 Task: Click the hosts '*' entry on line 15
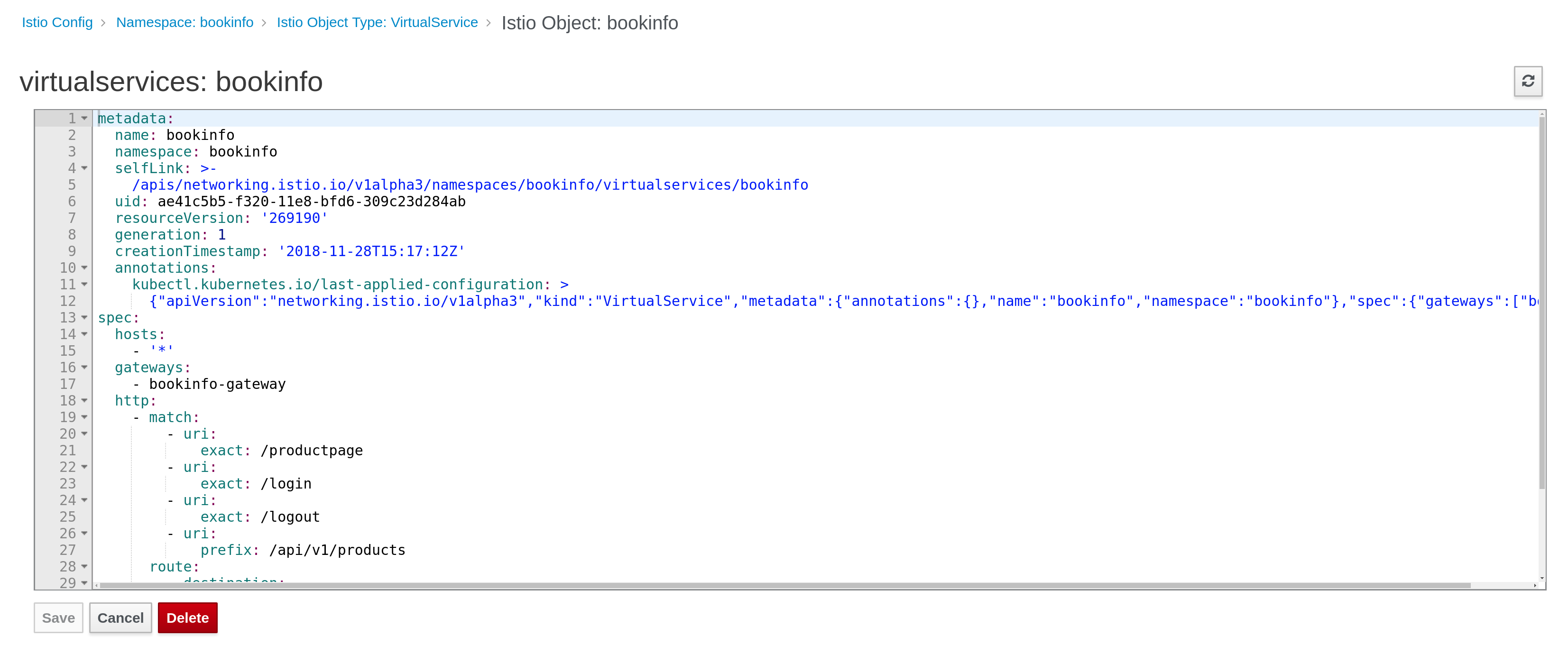(162, 351)
